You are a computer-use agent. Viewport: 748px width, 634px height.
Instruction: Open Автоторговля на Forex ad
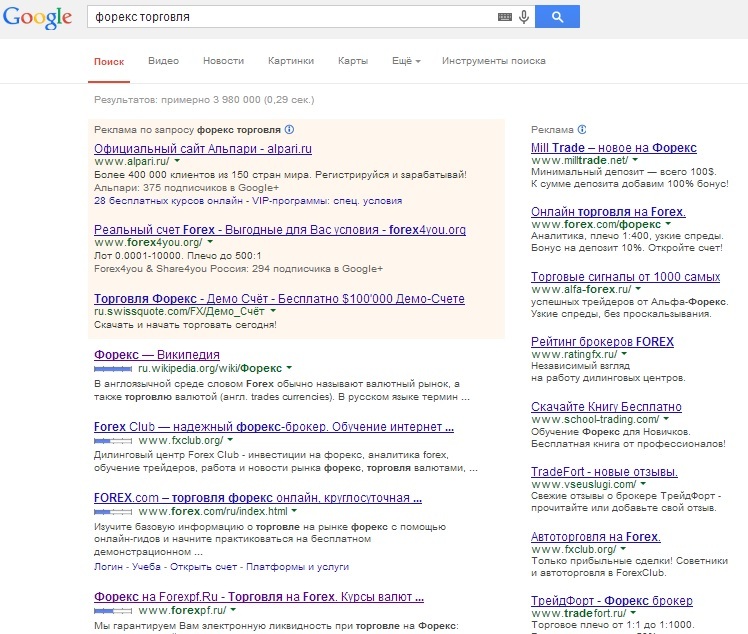596,537
